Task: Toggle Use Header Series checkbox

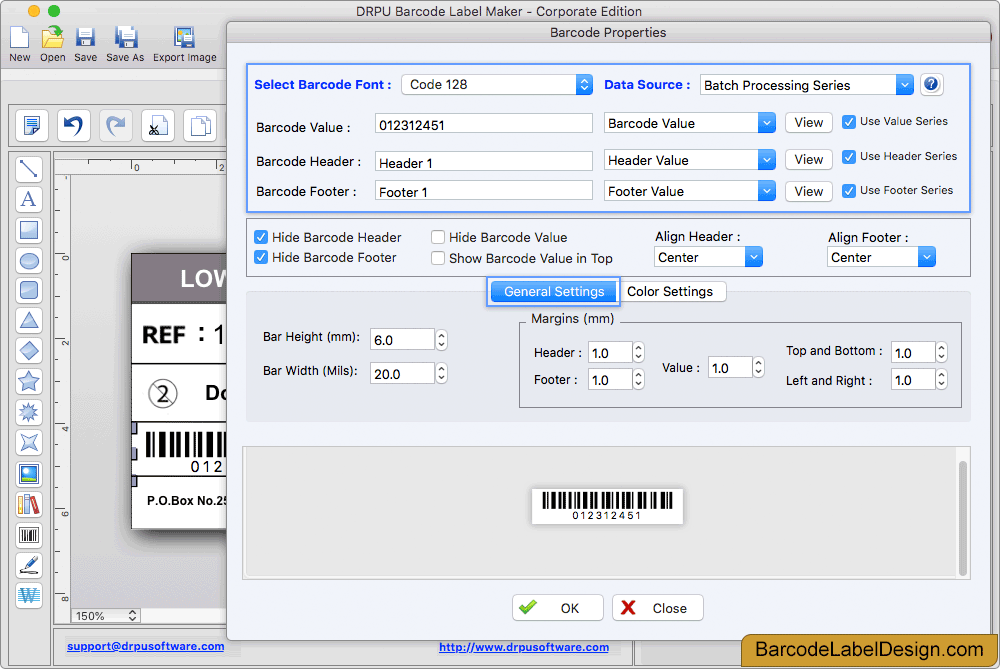Action: (x=849, y=157)
